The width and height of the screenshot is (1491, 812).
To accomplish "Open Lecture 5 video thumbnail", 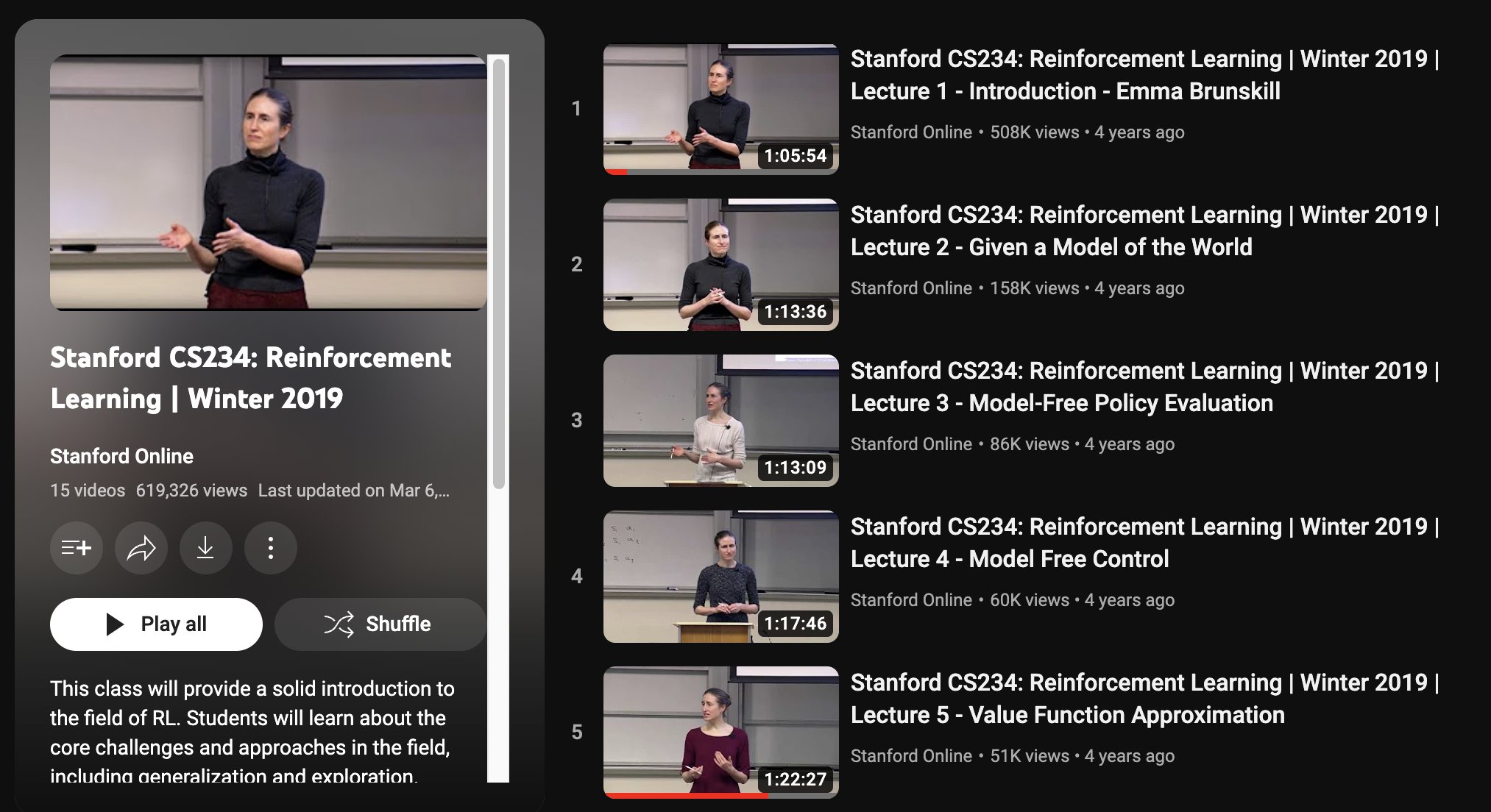I will 721,733.
